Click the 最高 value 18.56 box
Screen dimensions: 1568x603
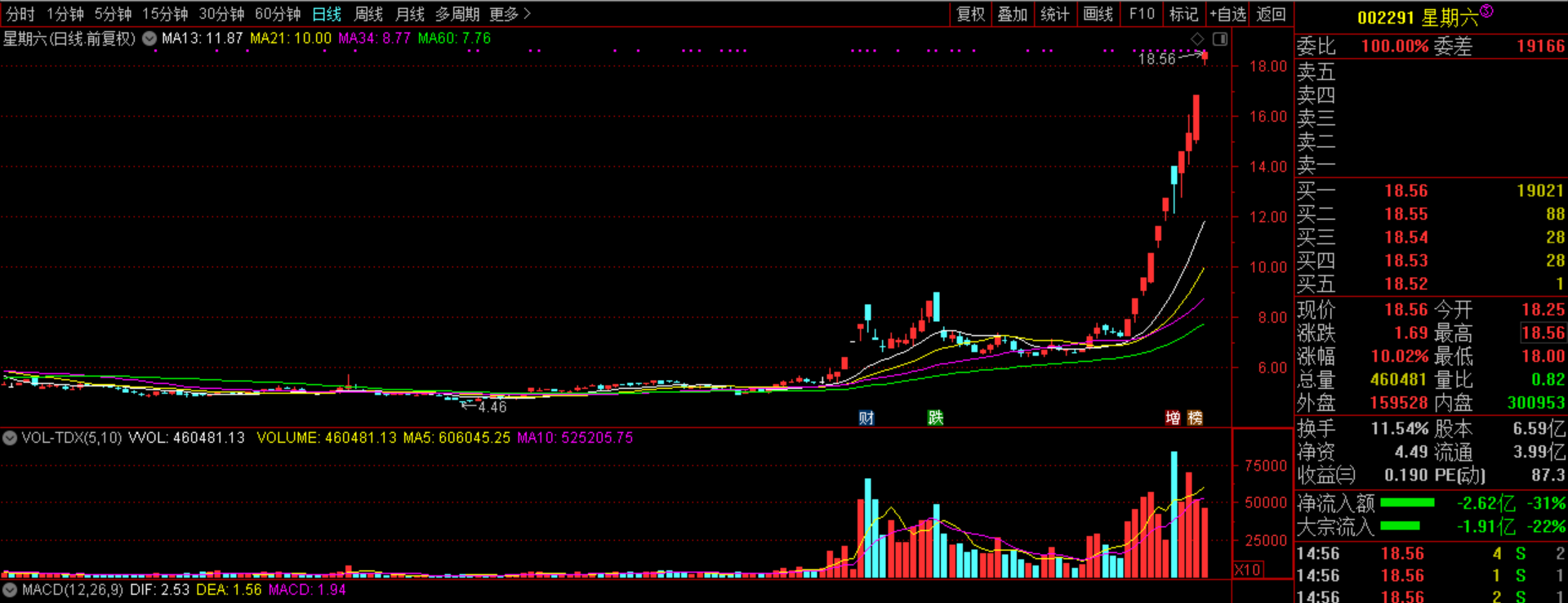coord(1543,333)
